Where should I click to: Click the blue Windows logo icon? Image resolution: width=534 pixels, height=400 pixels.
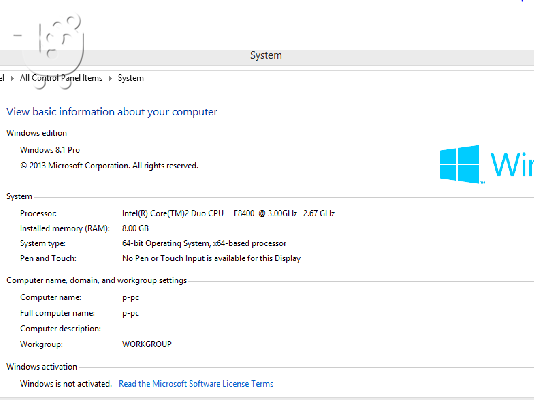460,164
